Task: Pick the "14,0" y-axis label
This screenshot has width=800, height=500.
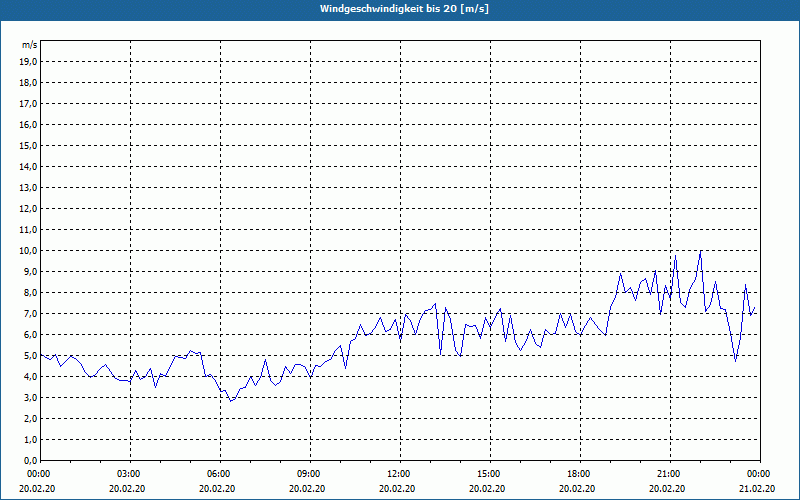Action: tap(28, 166)
